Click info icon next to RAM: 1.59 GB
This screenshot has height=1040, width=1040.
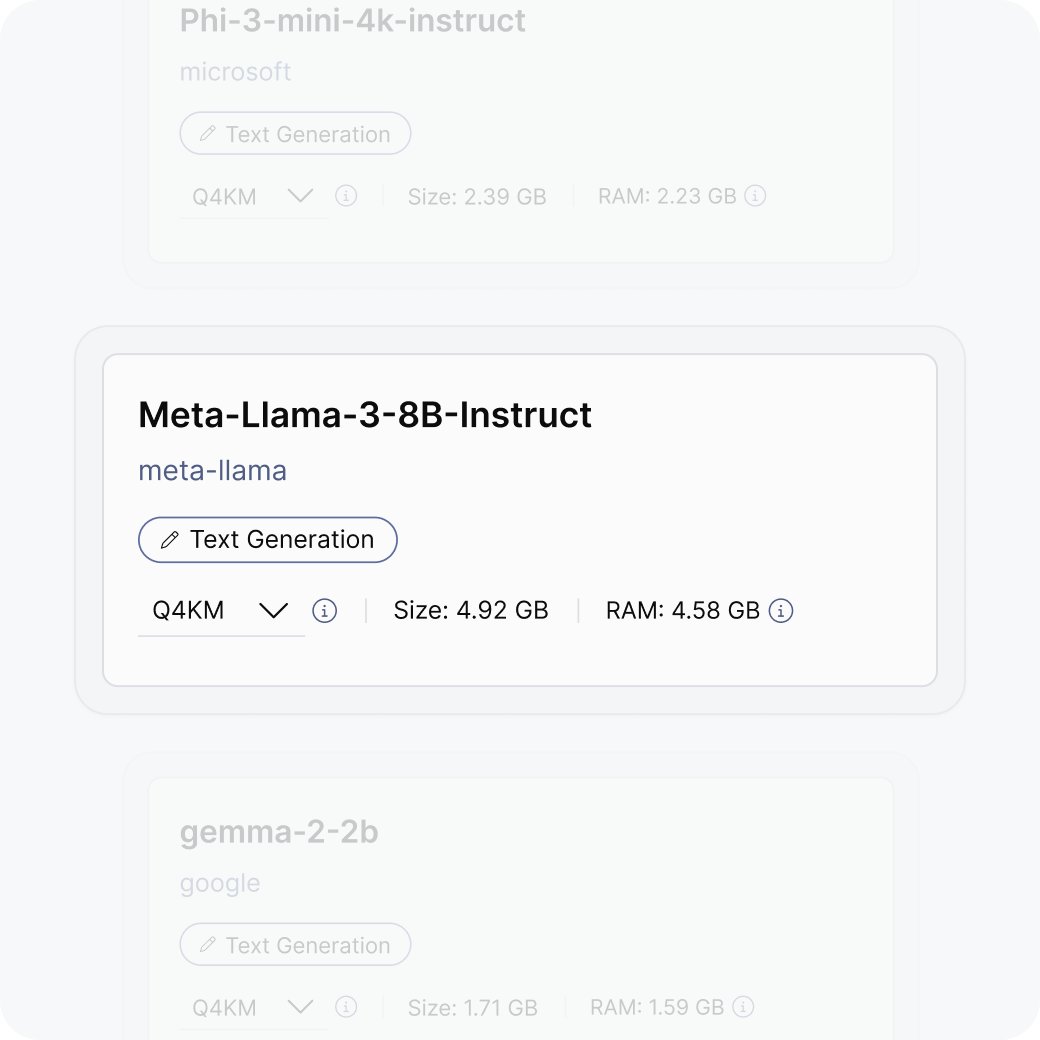744,1007
